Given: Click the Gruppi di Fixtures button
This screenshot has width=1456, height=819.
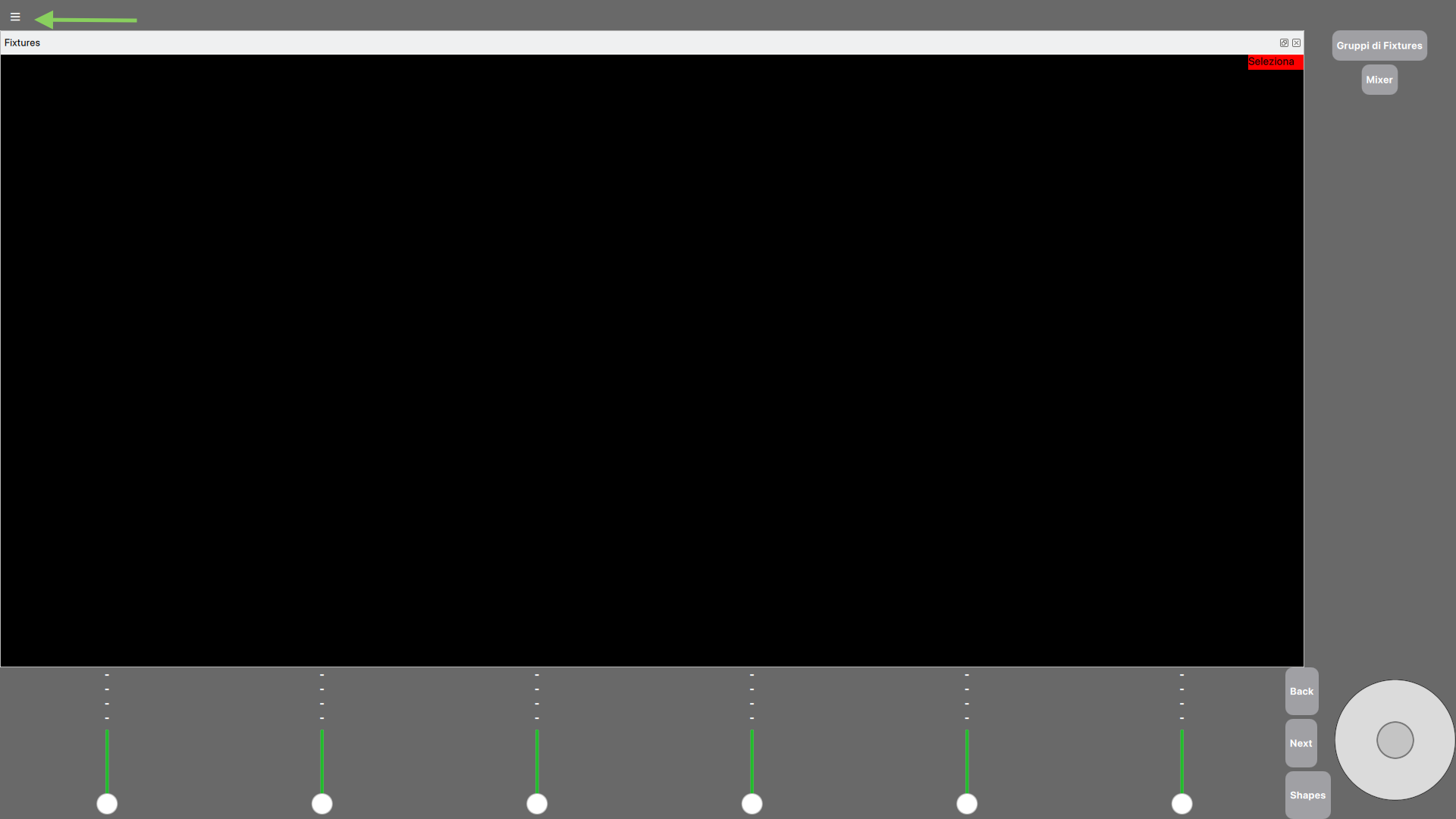Looking at the screenshot, I should pos(1379,45).
